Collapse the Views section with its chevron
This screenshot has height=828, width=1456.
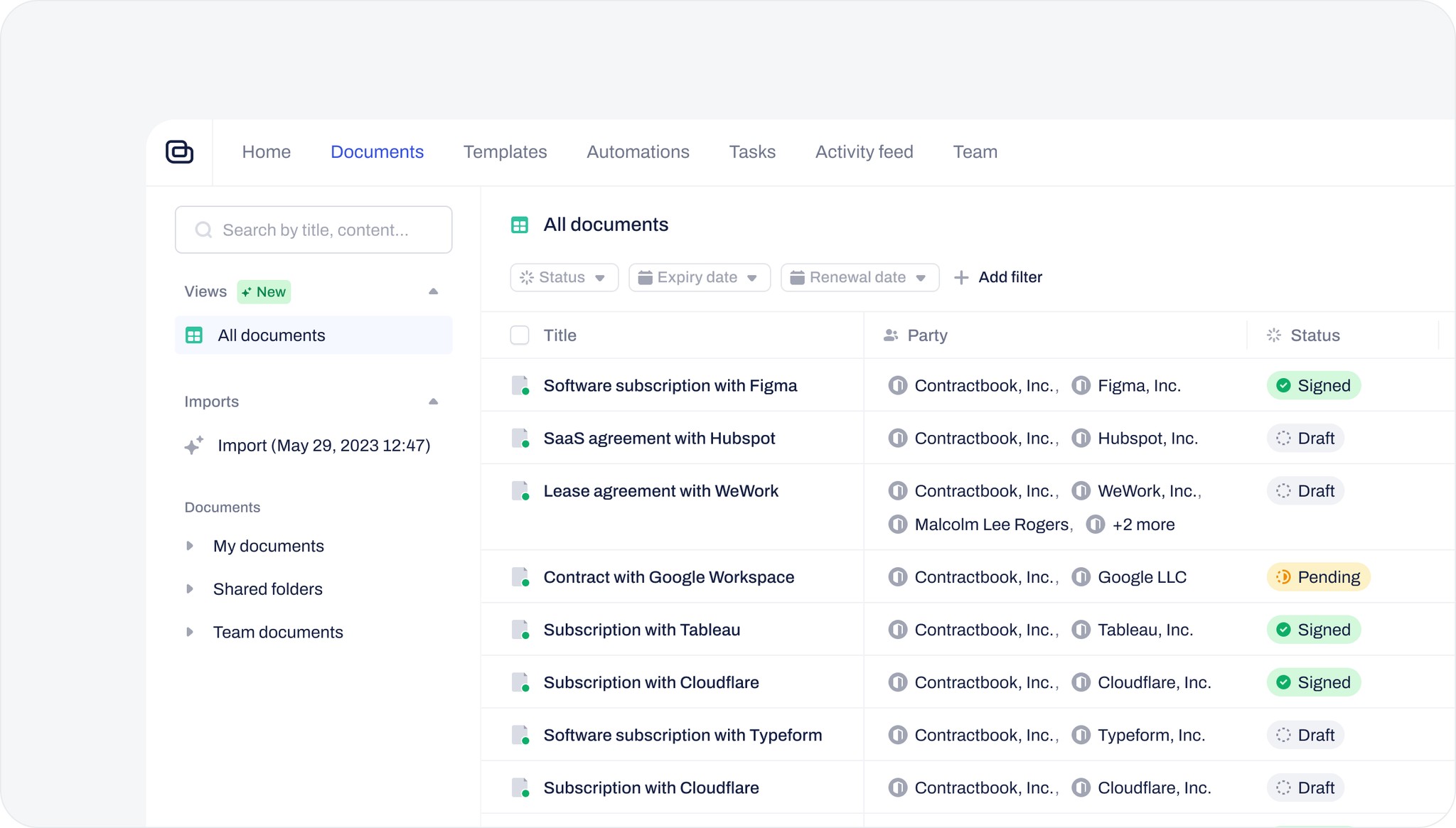point(434,291)
